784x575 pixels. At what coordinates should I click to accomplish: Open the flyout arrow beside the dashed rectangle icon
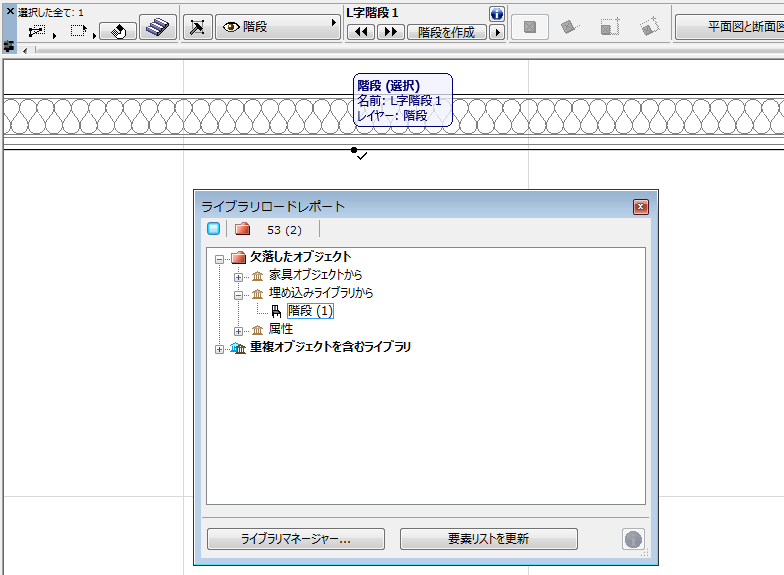tap(94, 35)
